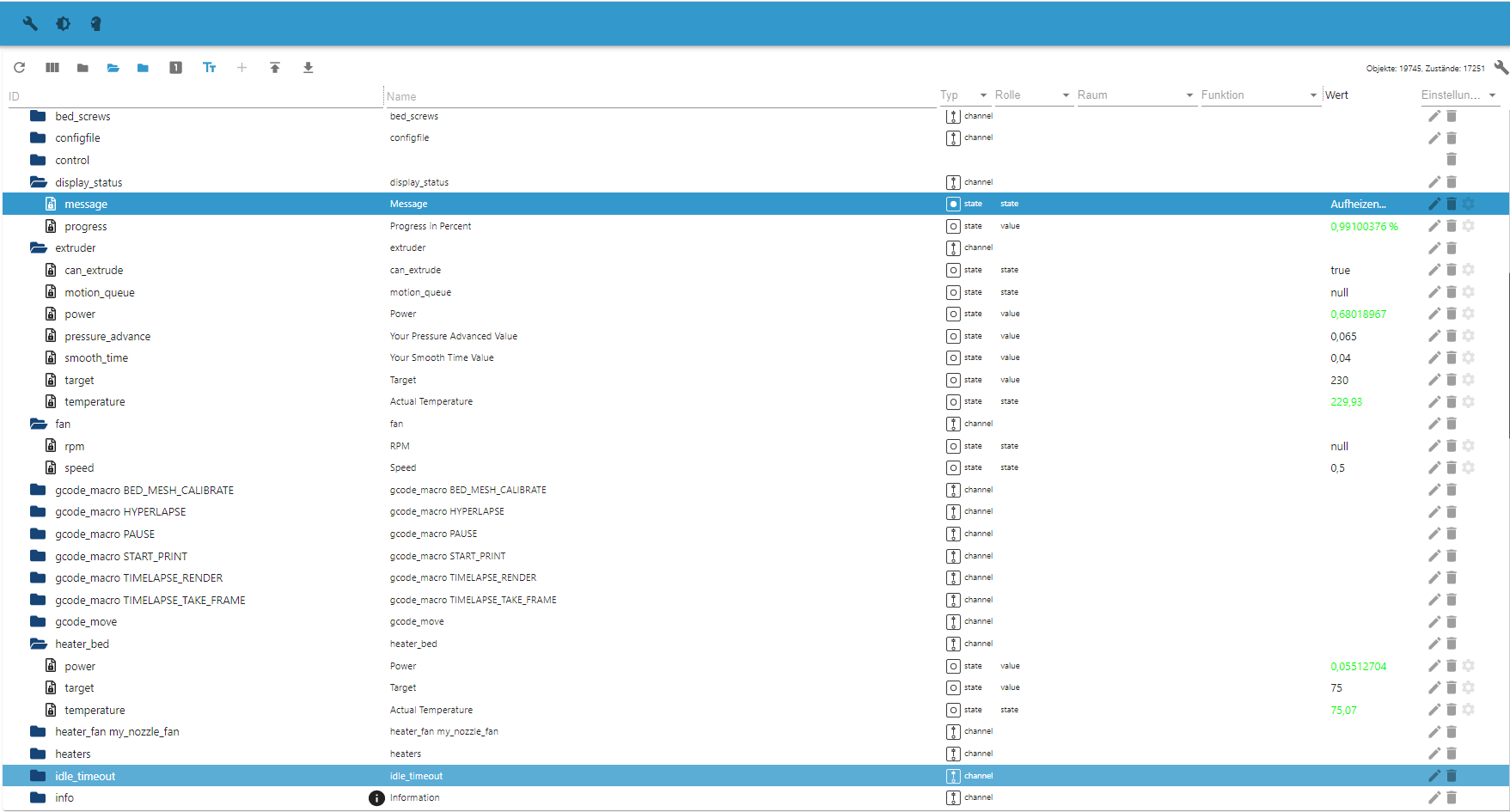The width and height of the screenshot is (1510, 812).
Task: Select gcode_macro START_PRINT folder
Action: (755, 556)
